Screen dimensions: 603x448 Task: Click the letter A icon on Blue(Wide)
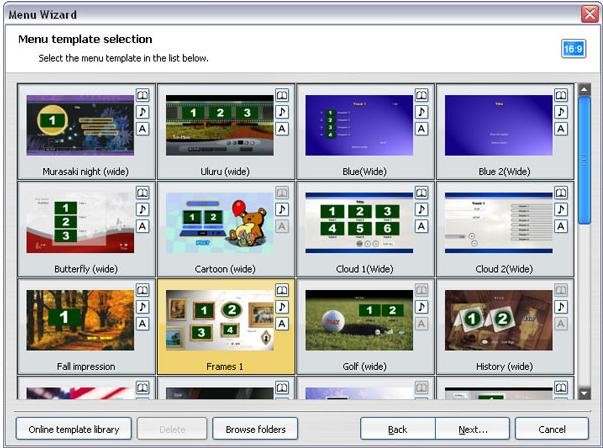click(x=421, y=129)
